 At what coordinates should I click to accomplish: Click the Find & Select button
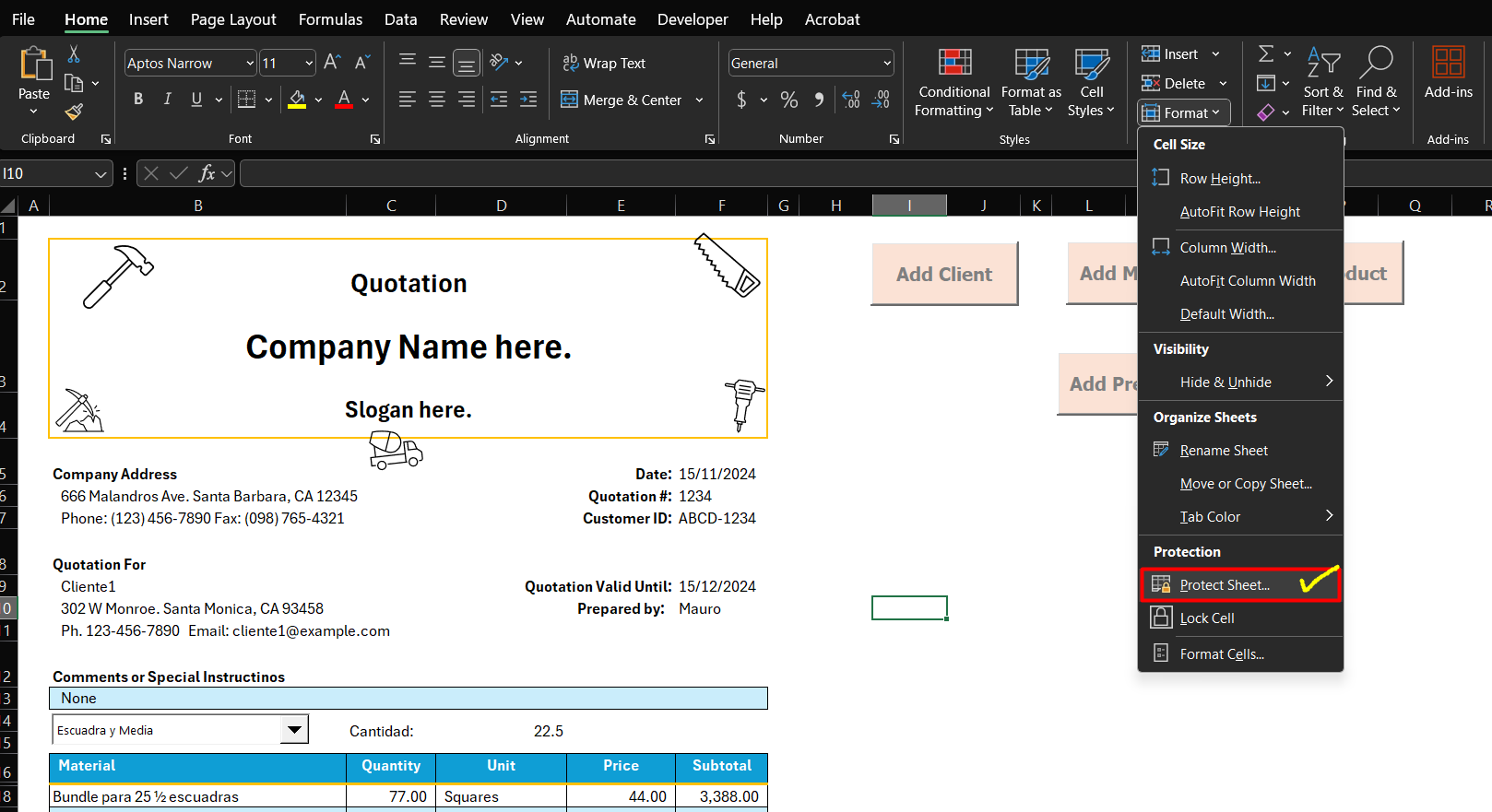point(1376,82)
